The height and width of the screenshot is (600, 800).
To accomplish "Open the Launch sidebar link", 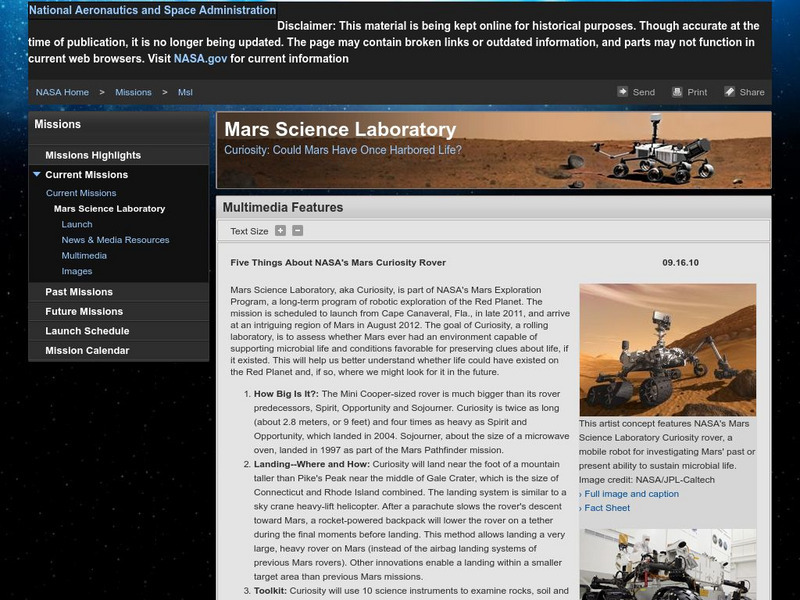I will (x=77, y=224).
